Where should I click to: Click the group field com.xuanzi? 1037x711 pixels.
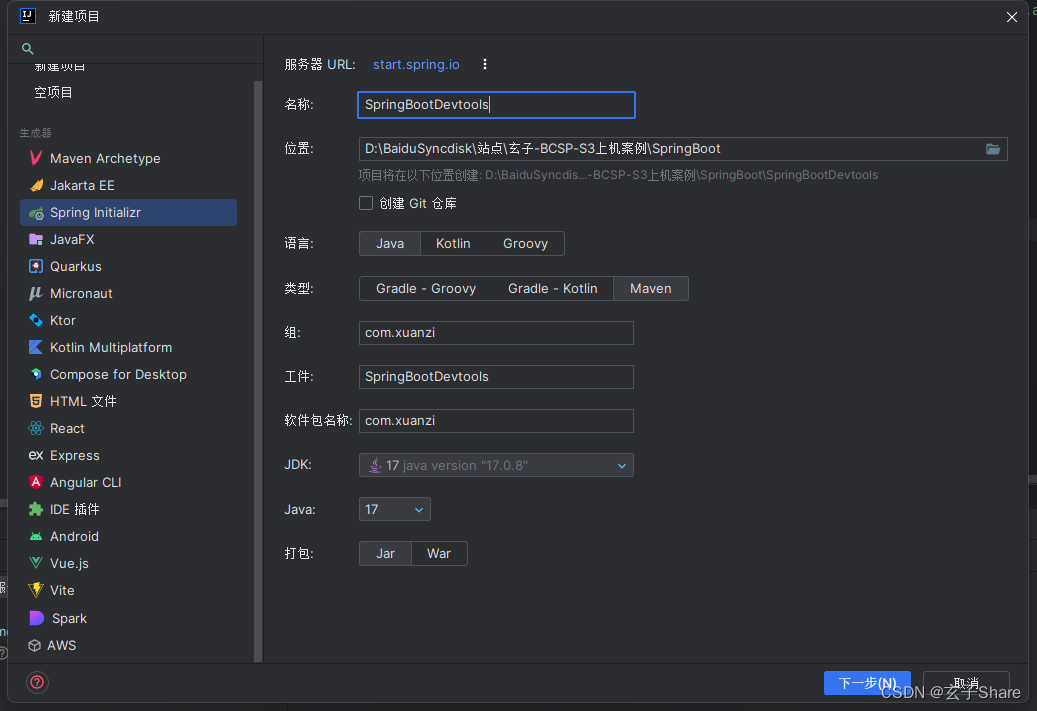pyautogui.click(x=496, y=333)
